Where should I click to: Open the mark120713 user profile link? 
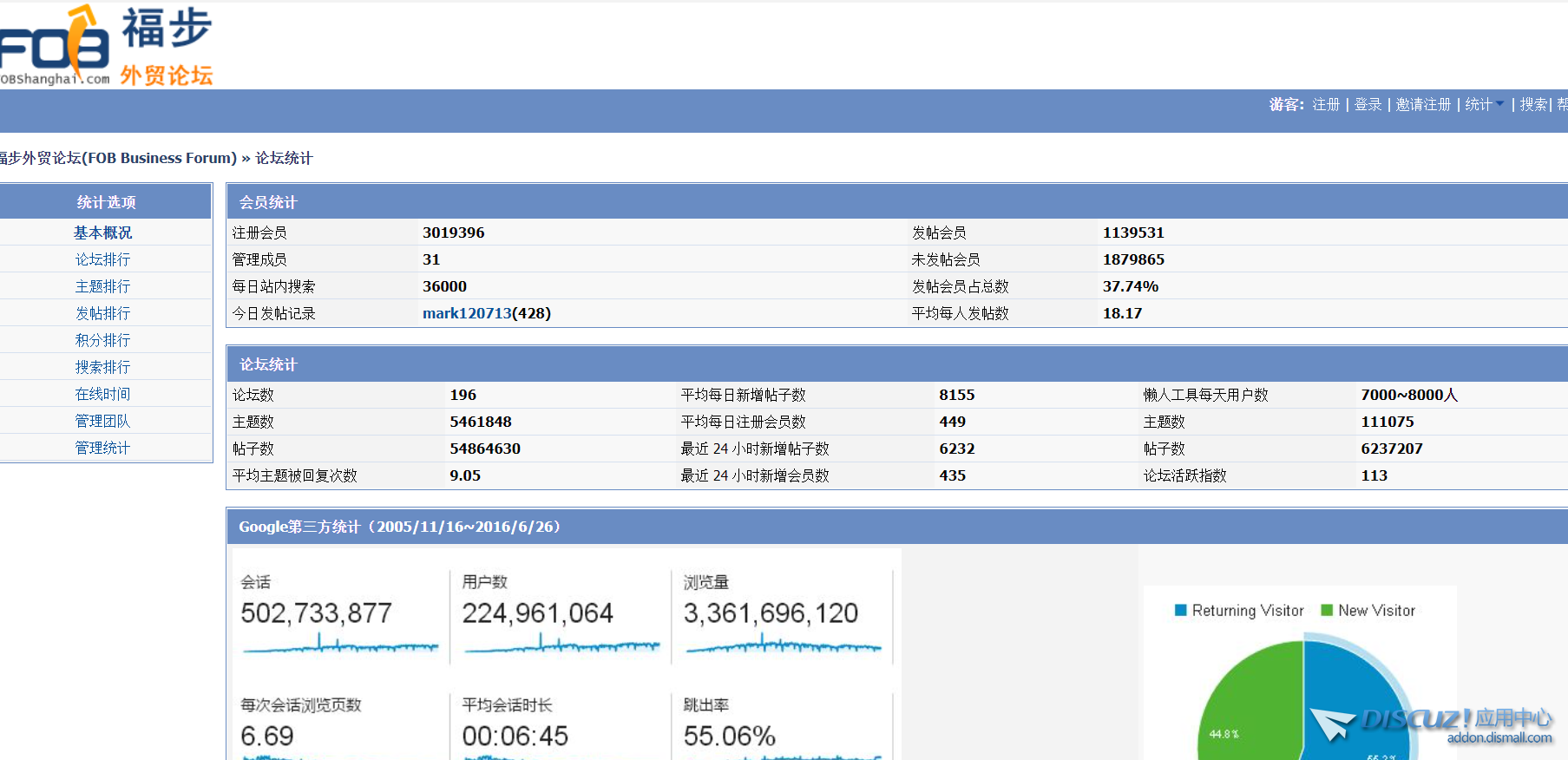click(467, 313)
